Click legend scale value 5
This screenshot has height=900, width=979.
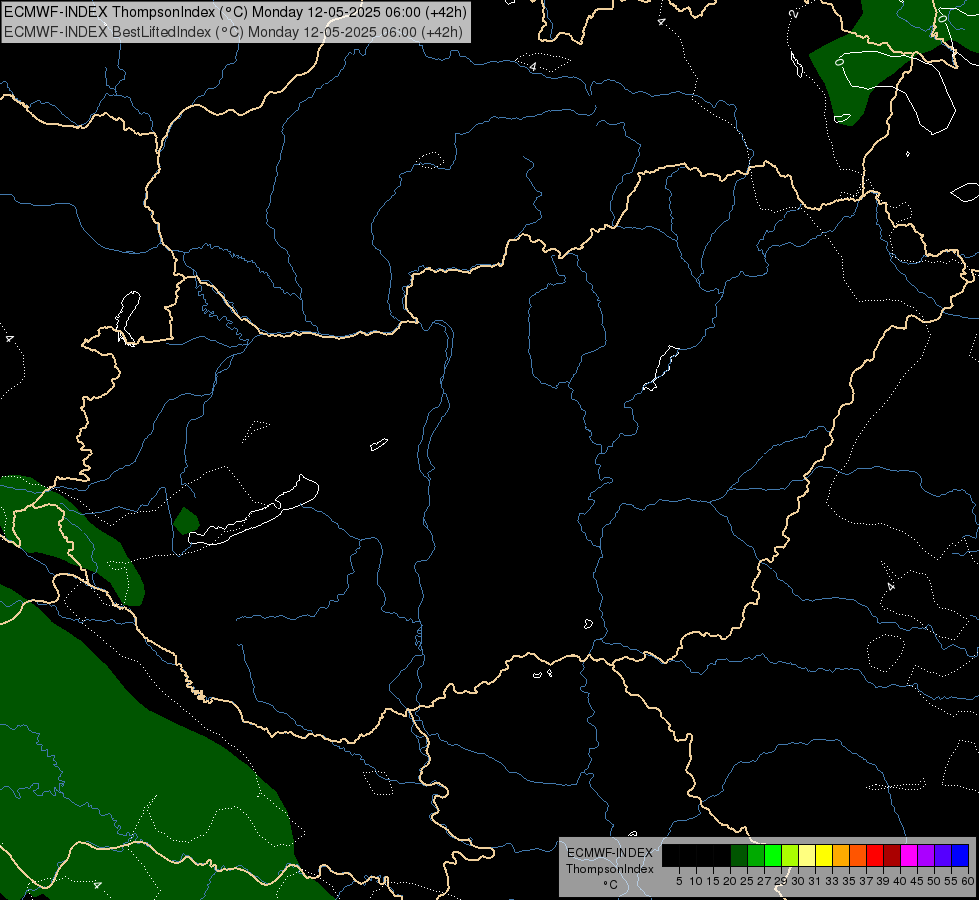click(679, 881)
